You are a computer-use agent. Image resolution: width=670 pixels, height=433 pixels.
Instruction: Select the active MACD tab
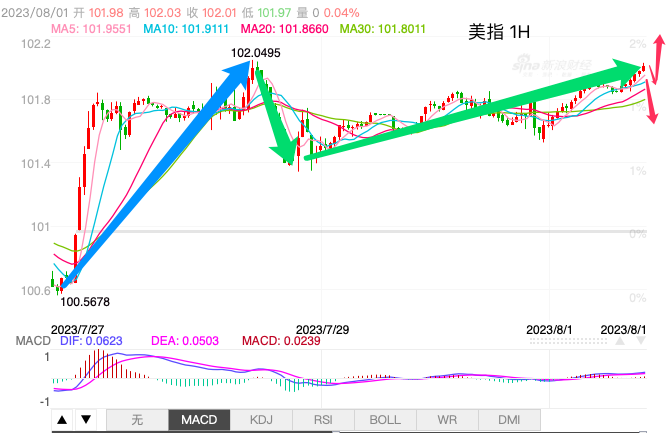click(199, 420)
